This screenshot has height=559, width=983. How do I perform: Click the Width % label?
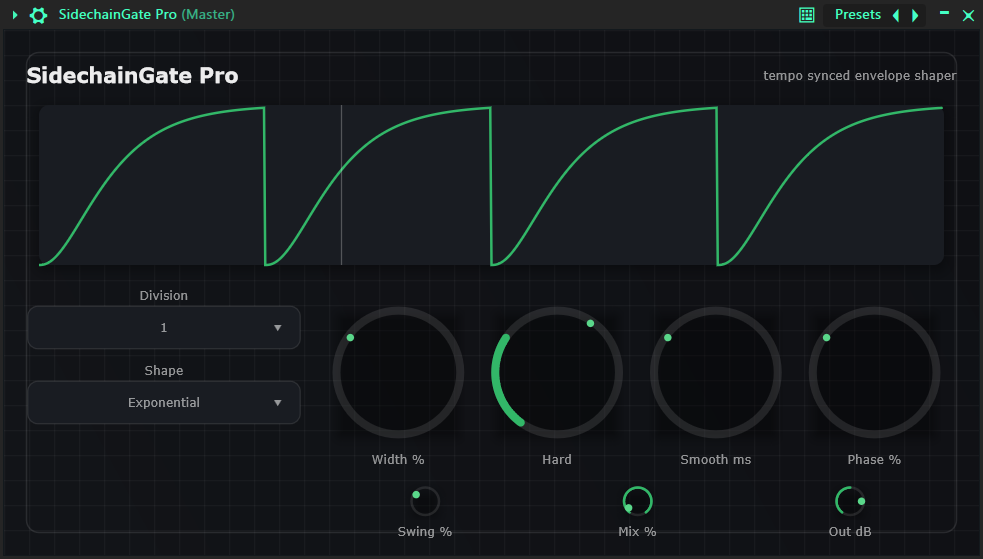pyautogui.click(x=398, y=459)
